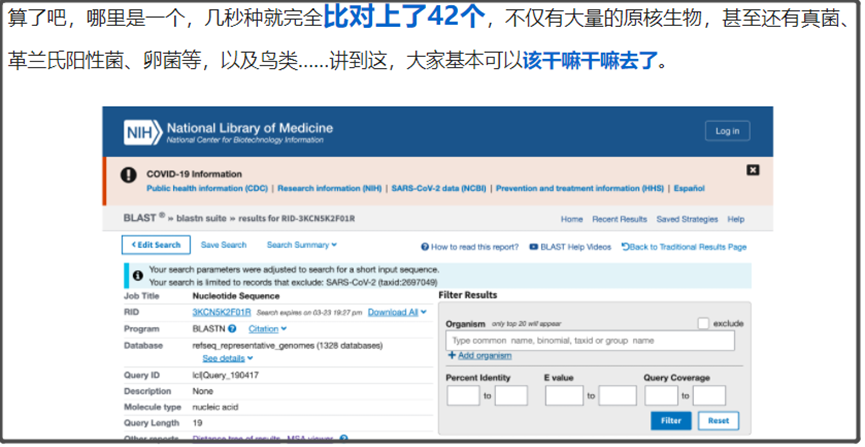The width and height of the screenshot is (865, 447).
Task: Click the 'nucleic acid' molecule type text
Action: click(x=215, y=407)
